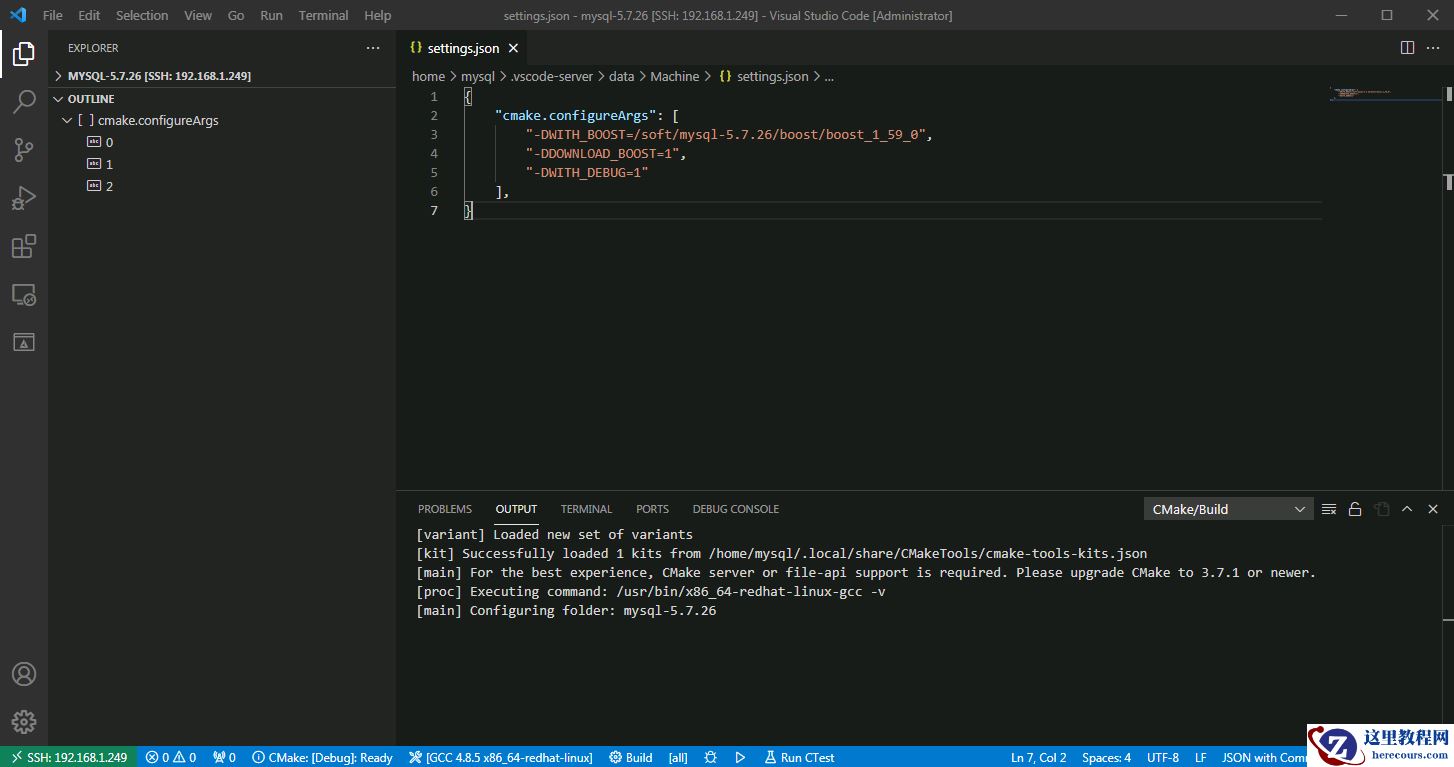
Task: Switch to the PROBLEMS panel tab
Action: click(444, 509)
